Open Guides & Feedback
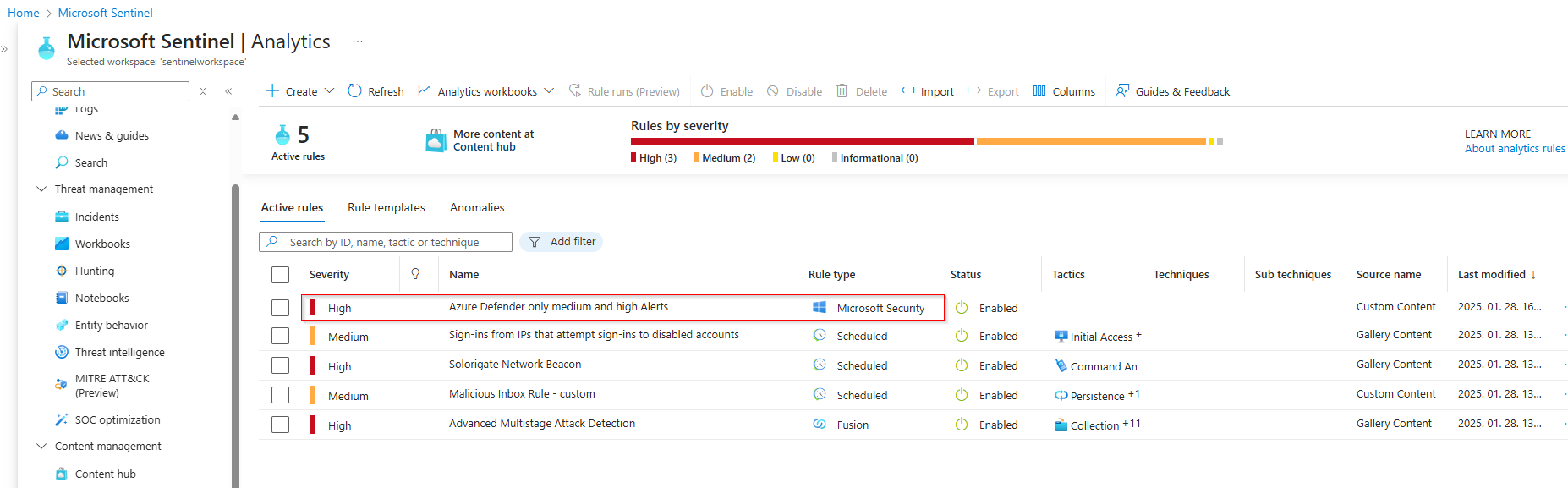 tap(1172, 91)
